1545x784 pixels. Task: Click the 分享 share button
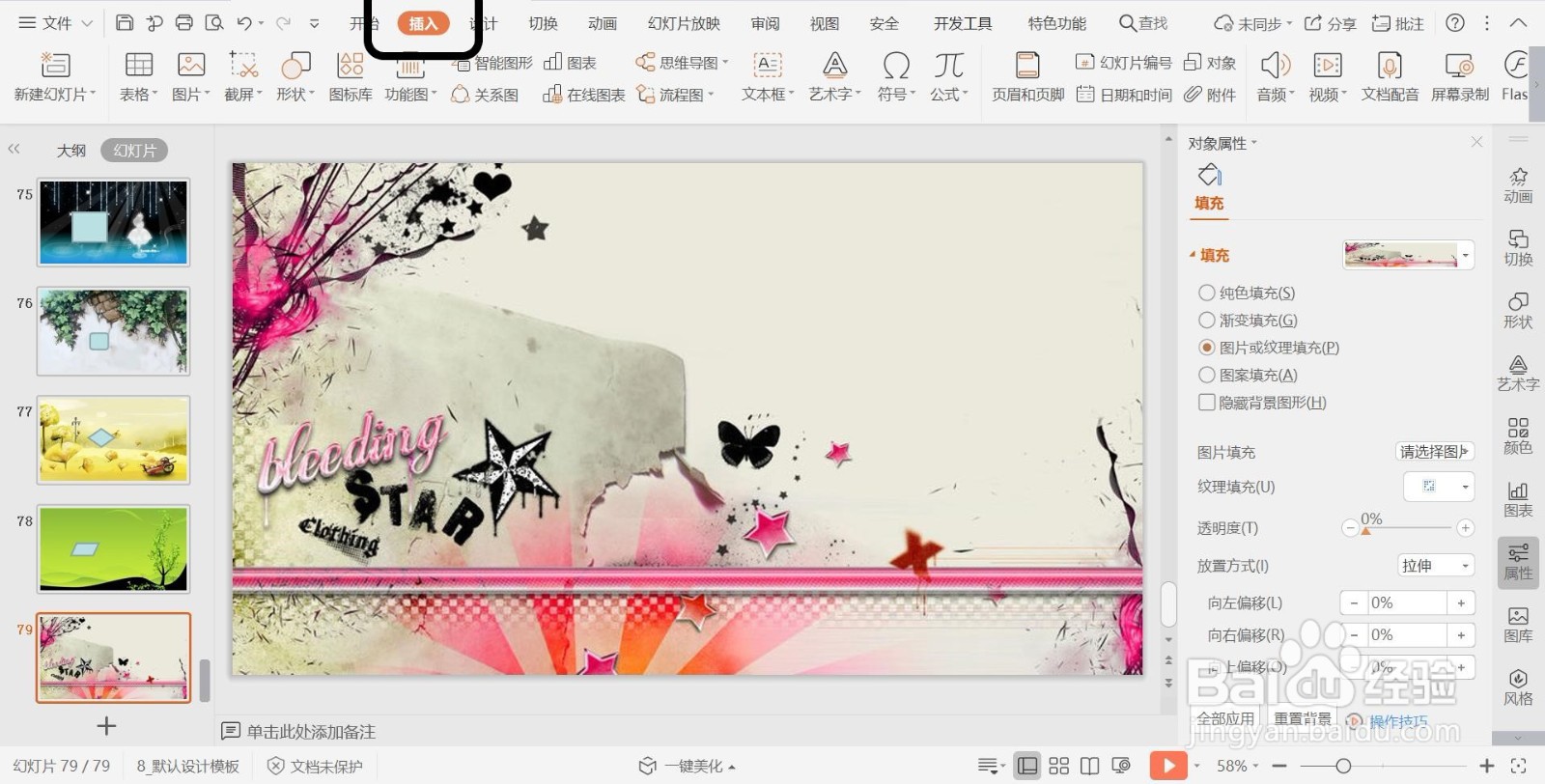(x=1331, y=23)
